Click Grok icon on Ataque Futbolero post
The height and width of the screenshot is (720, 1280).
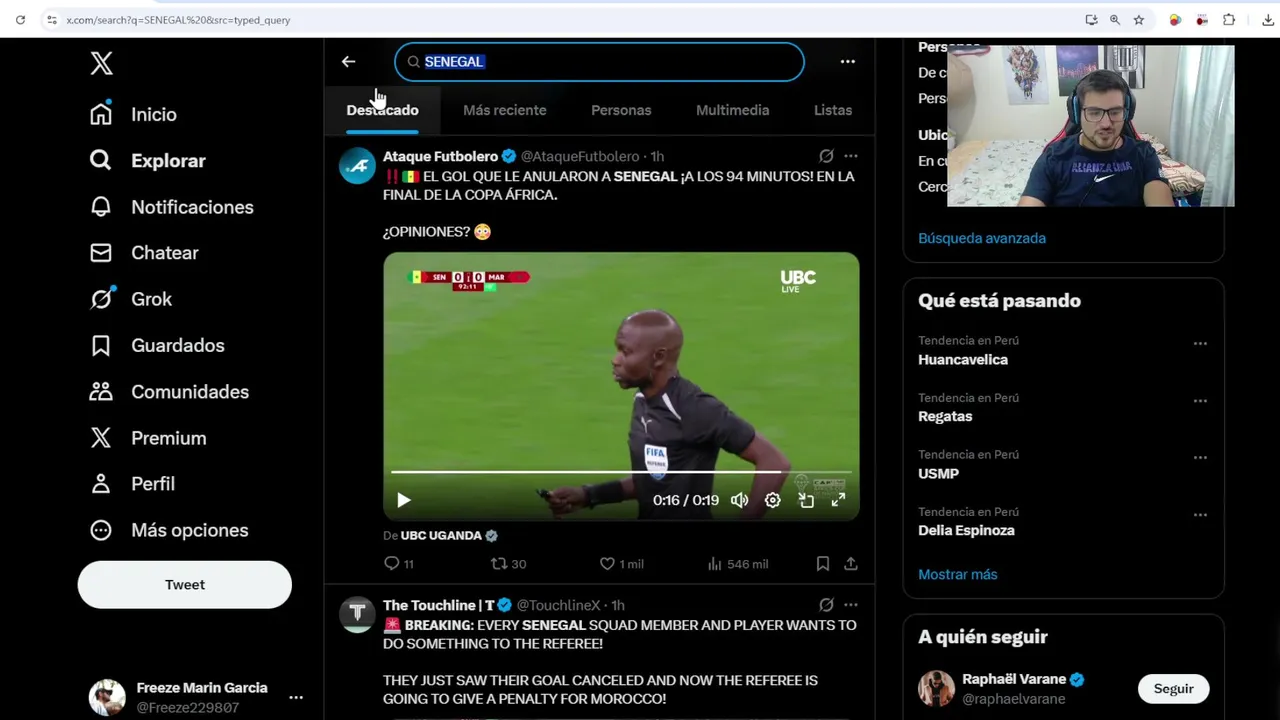(826, 156)
